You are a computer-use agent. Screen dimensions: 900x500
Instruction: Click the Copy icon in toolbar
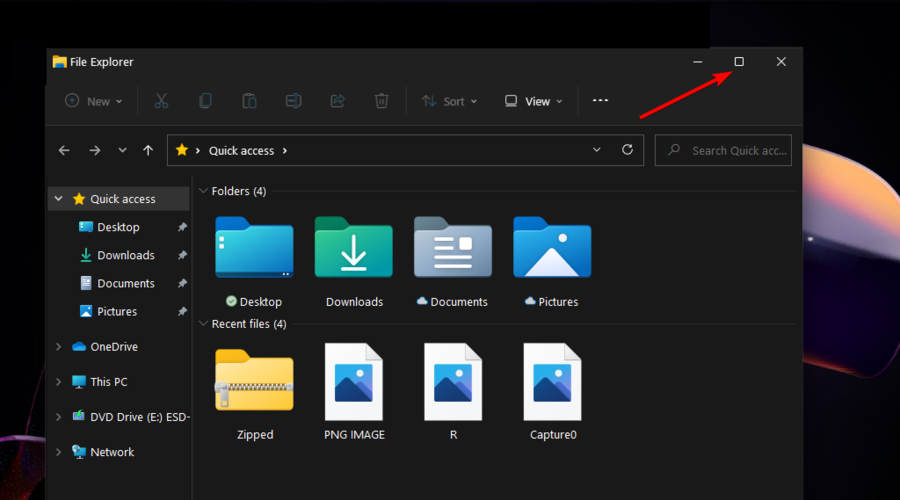(x=205, y=101)
